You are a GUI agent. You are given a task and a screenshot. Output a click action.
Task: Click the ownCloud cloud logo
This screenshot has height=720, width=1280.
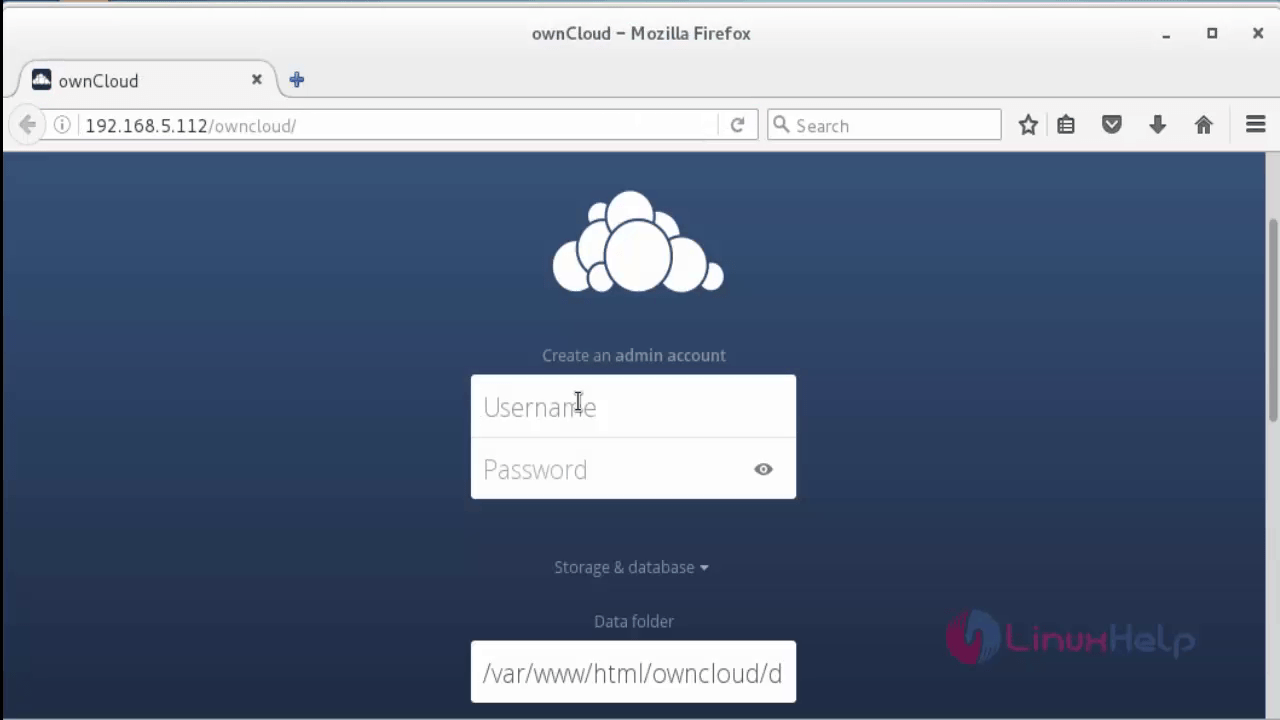[x=638, y=241]
